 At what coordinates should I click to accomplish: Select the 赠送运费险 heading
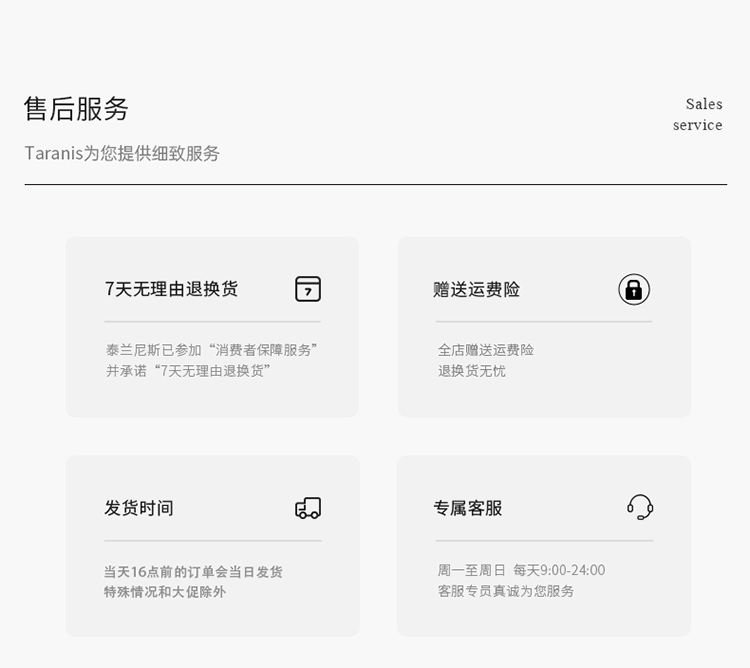(x=476, y=289)
